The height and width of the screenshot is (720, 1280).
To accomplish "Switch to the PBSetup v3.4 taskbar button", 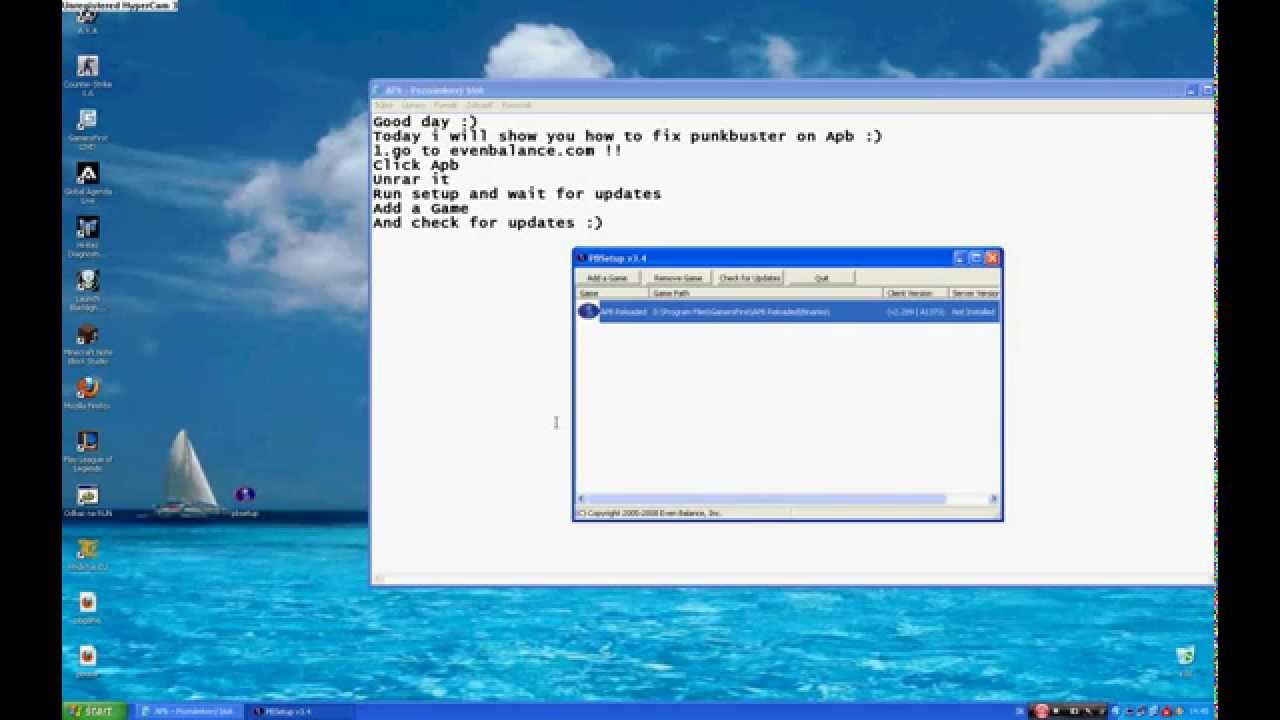I will (x=298, y=711).
